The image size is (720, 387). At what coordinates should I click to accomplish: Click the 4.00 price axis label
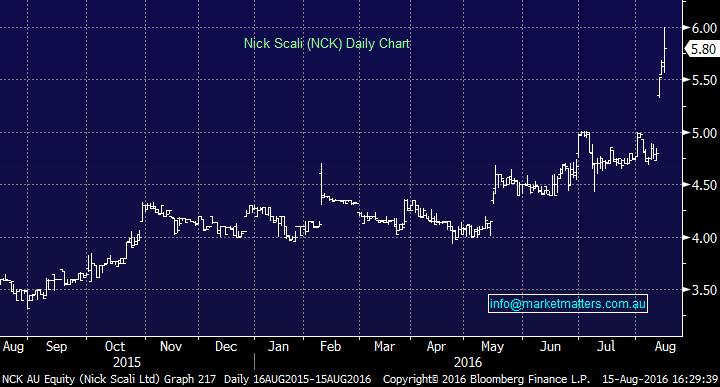tap(704, 238)
